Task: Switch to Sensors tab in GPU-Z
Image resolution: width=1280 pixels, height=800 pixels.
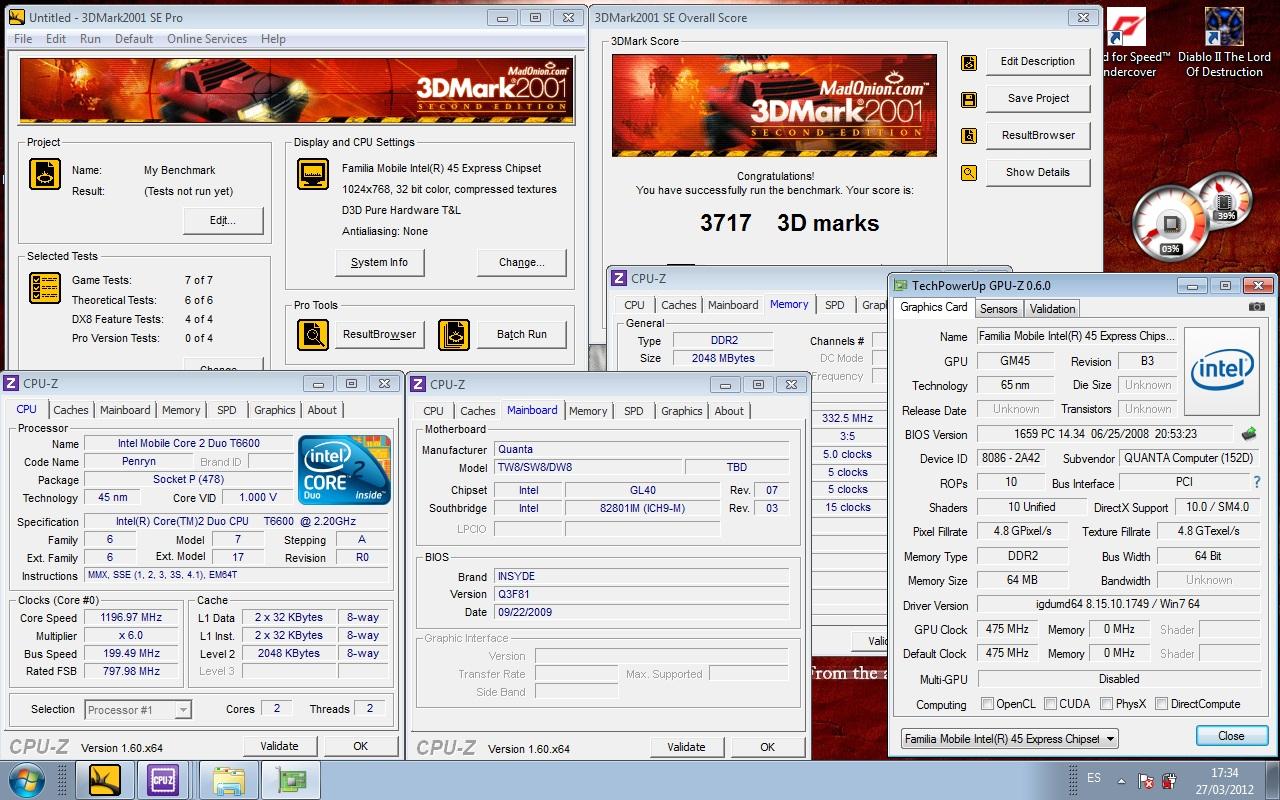Action: tap(998, 309)
